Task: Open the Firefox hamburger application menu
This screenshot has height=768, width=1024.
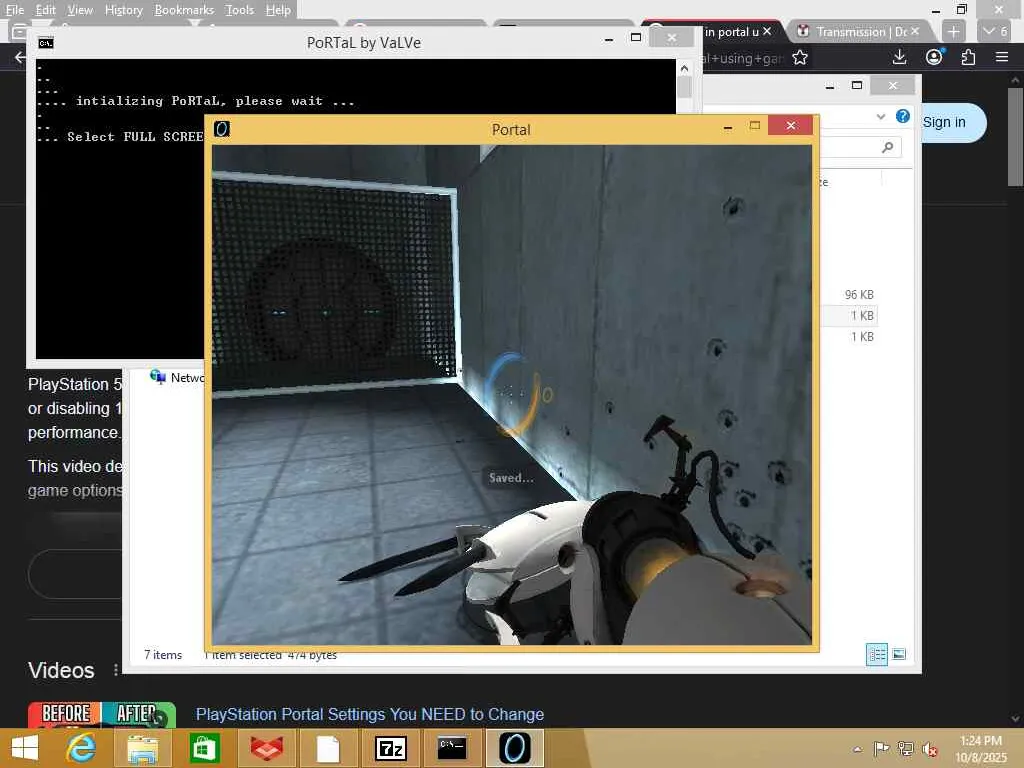Action: tap(1002, 57)
